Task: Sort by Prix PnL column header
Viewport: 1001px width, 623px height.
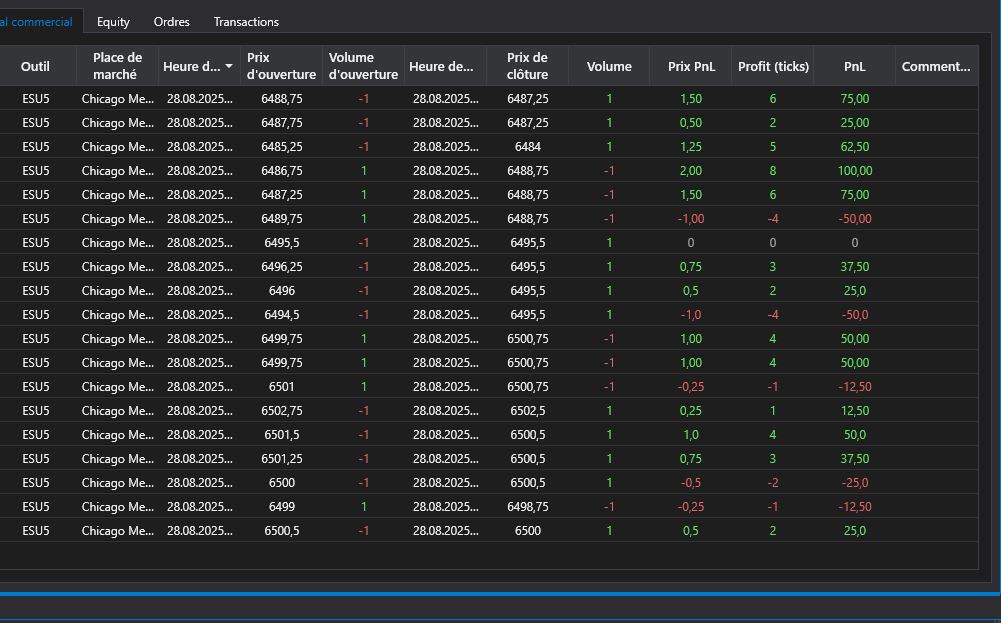Action: pyautogui.click(x=690, y=66)
